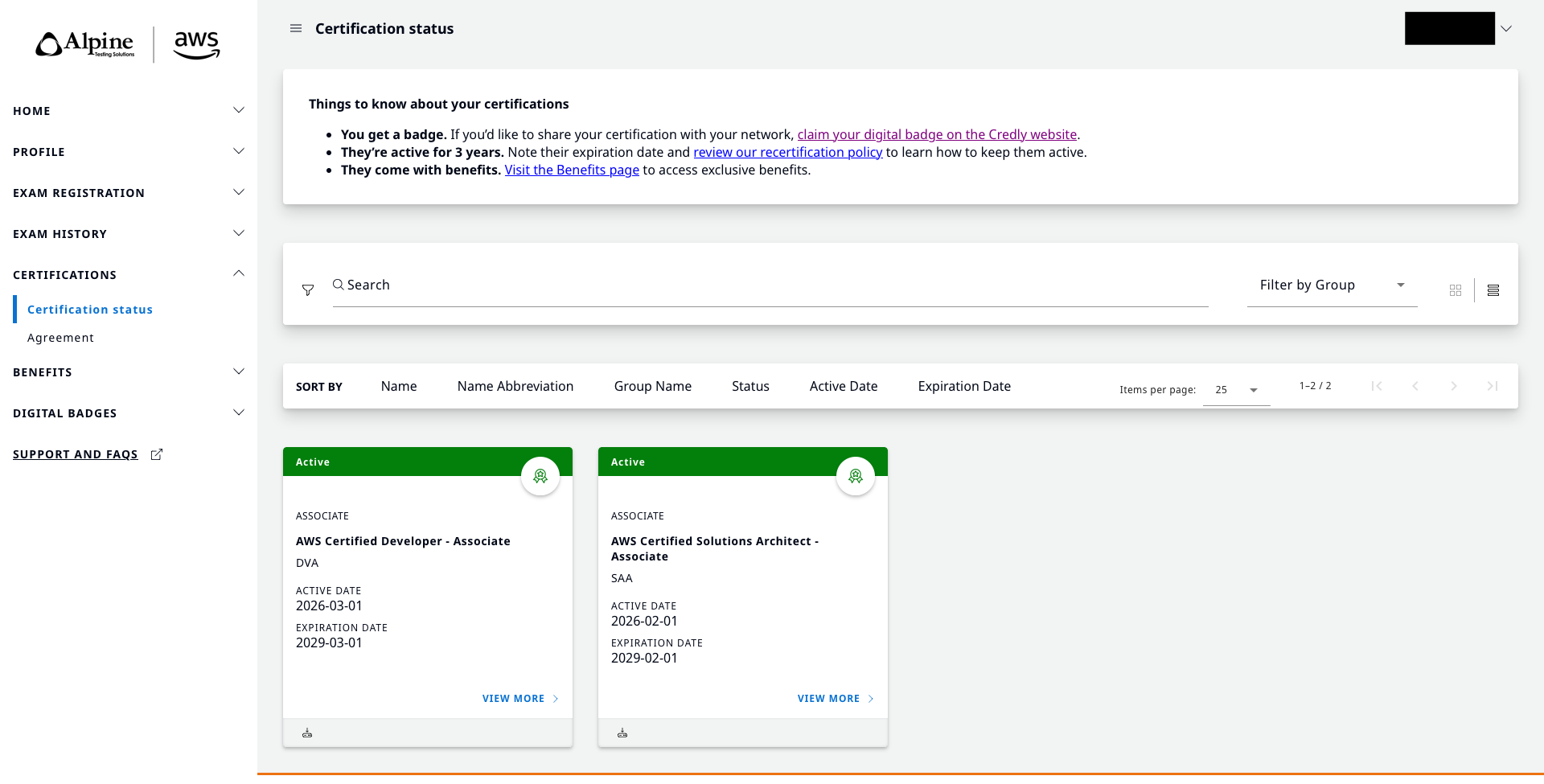Viewport: 1544px width, 784px height.
Task: Open the Agreement page in sidebar
Action: tap(60, 338)
